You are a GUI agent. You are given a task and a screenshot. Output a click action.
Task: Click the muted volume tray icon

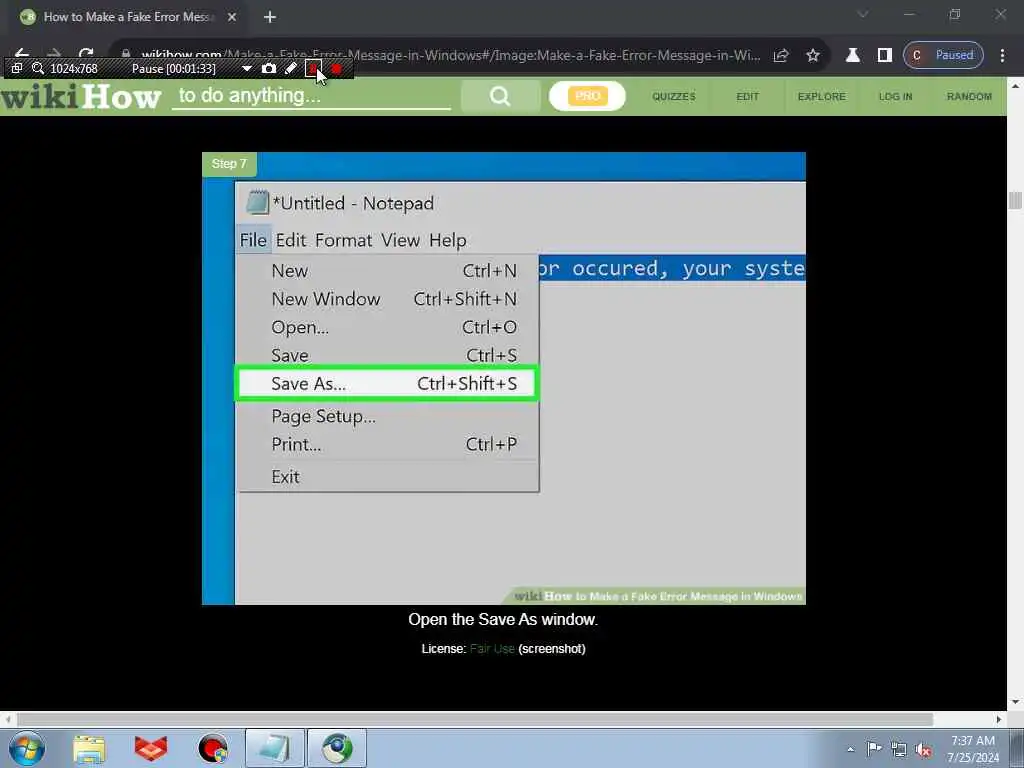(923, 750)
